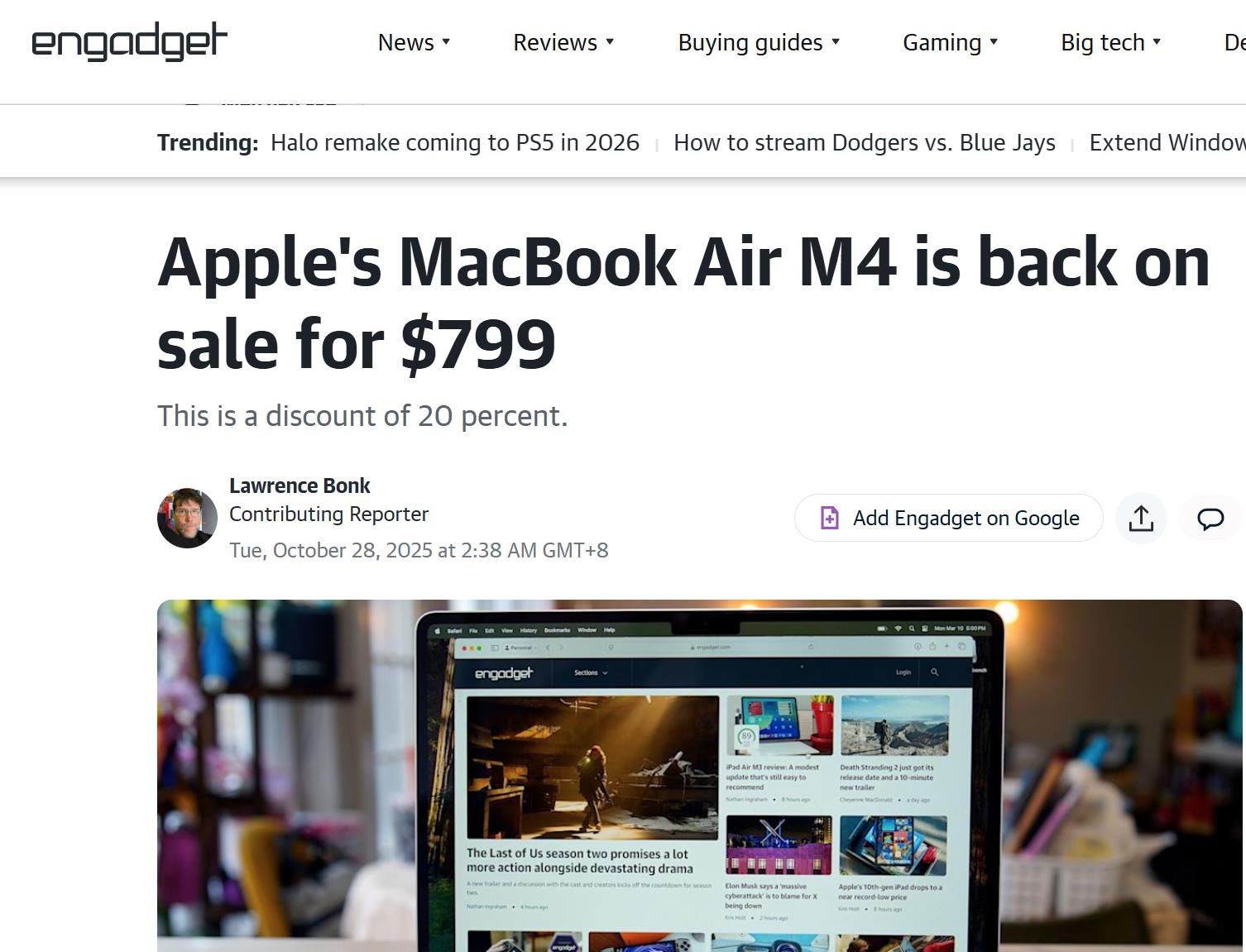
Task: Expand the Gaming dropdown arrow
Action: [994, 41]
